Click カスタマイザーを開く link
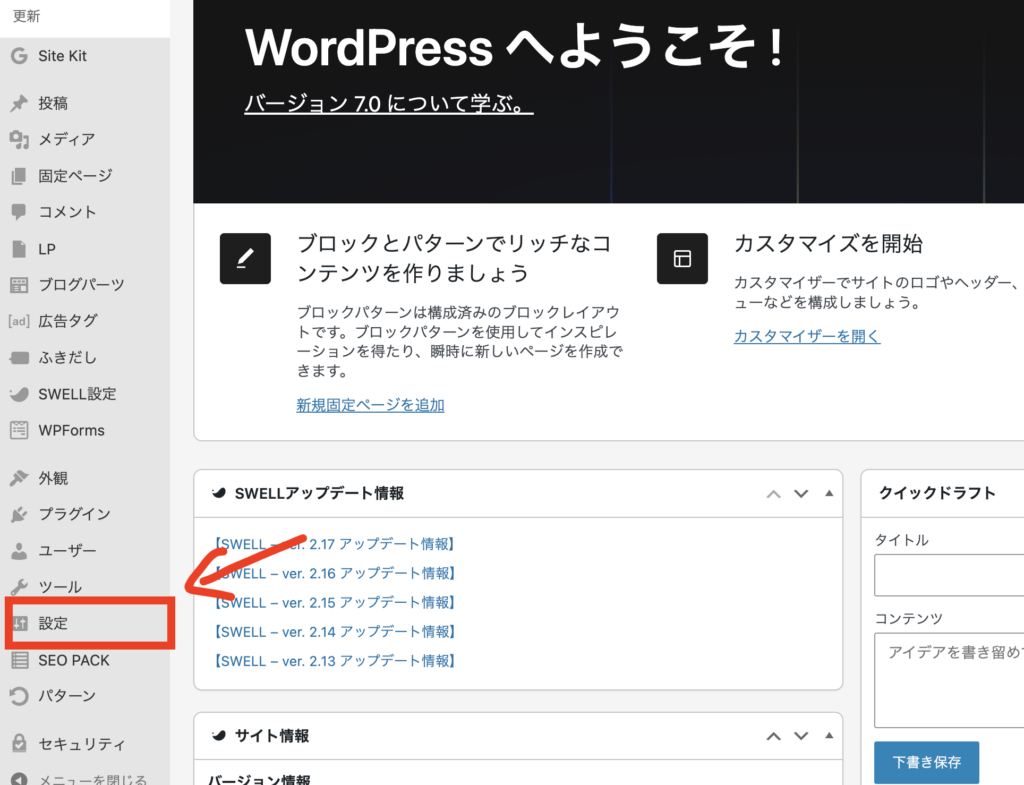 [x=807, y=336]
